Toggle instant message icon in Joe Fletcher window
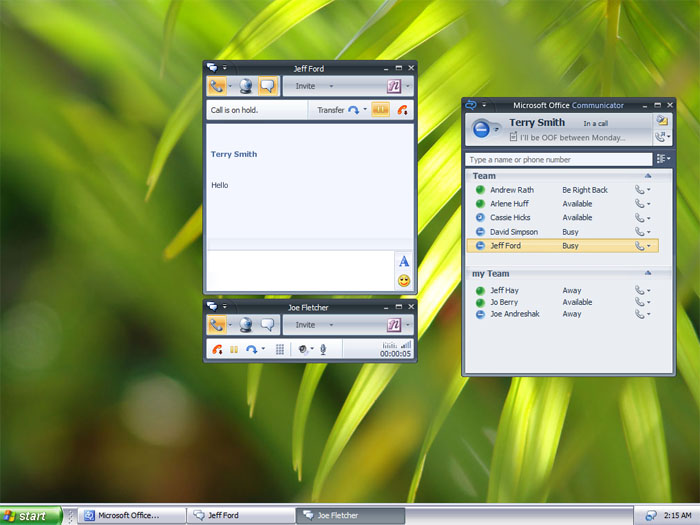This screenshot has width=700, height=525. [268, 325]
